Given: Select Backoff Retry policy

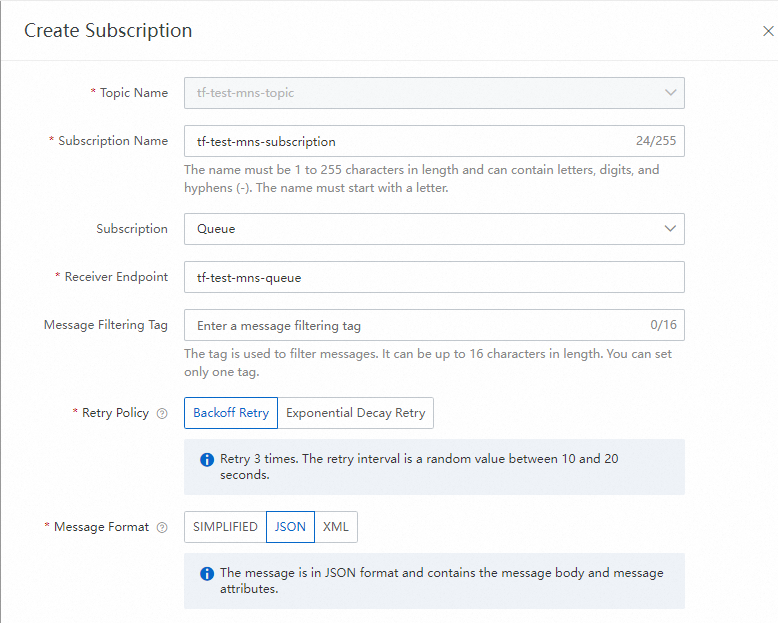Looking at the screenshot, I should coord(231,413).
